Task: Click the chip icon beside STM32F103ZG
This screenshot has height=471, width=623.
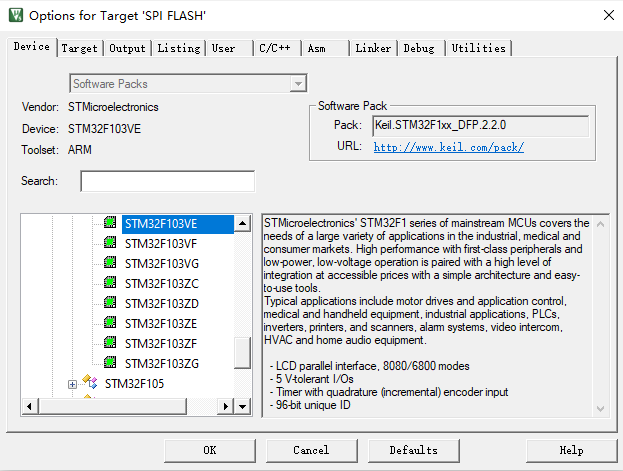Action: (x=110, y=362)
